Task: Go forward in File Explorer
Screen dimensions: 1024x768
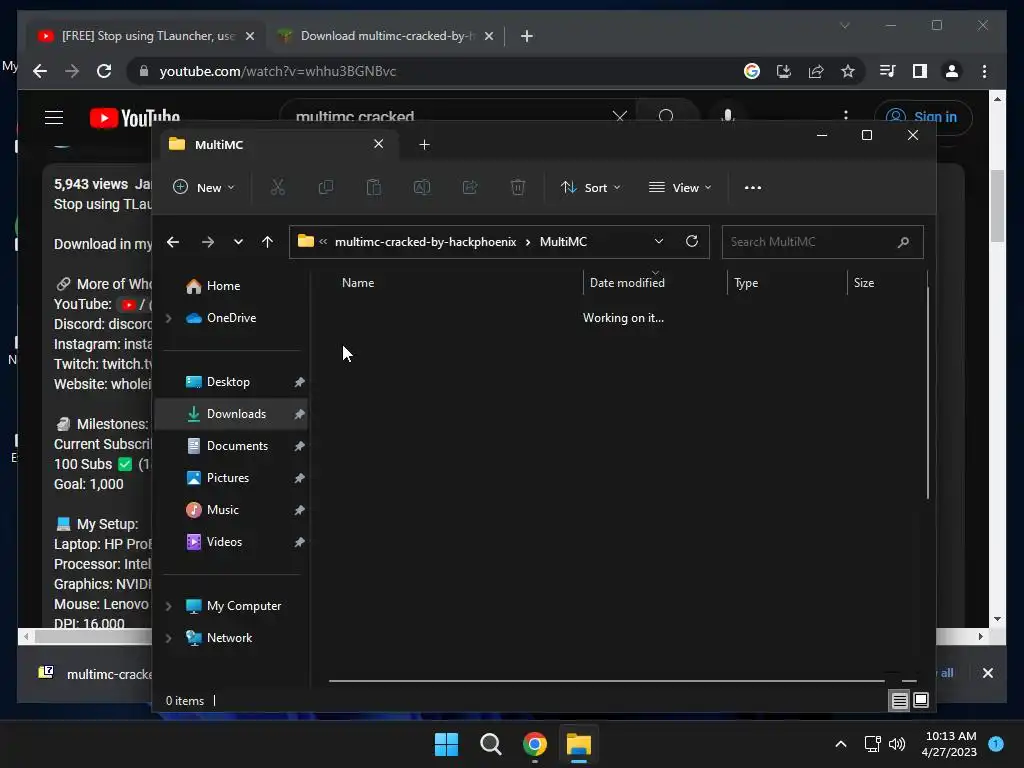Action: [208, 242]
